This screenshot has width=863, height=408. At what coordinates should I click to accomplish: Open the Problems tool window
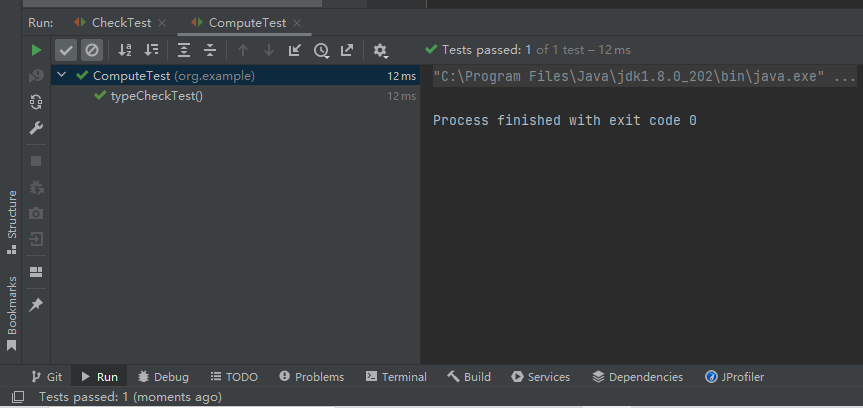[x=311, y=377]
